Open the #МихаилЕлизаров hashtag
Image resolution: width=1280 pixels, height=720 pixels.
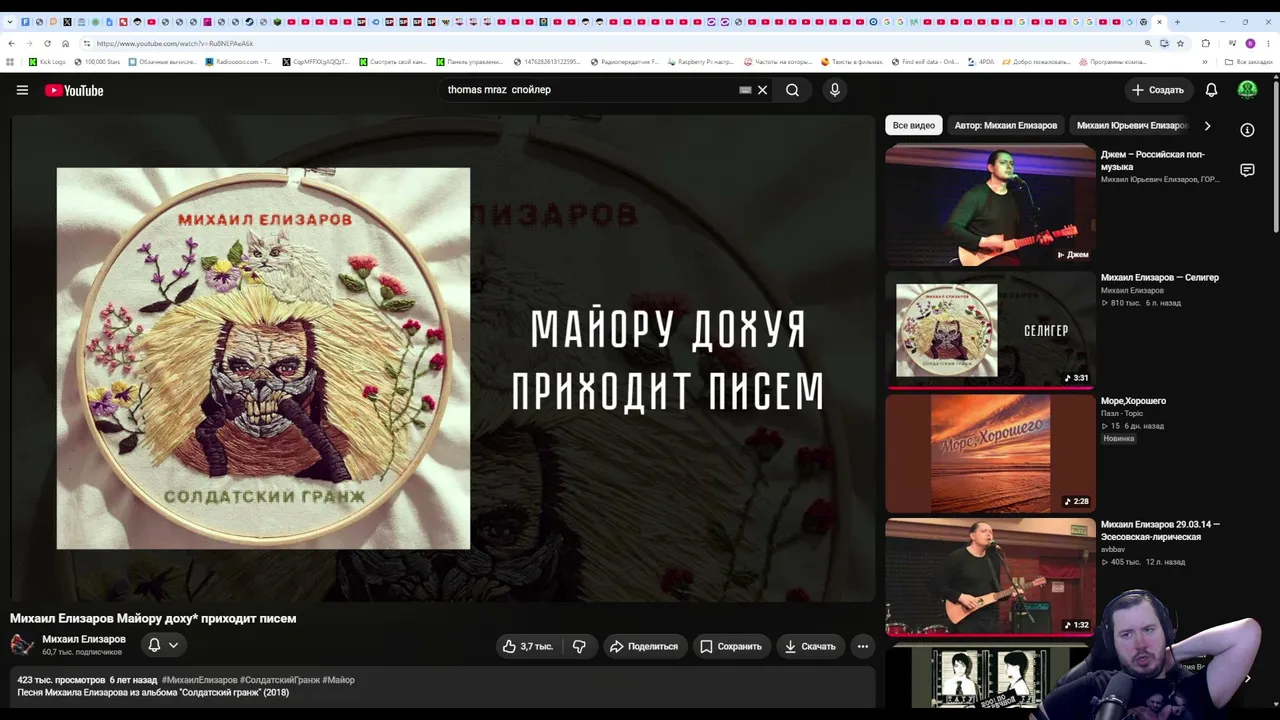(200, 680)
